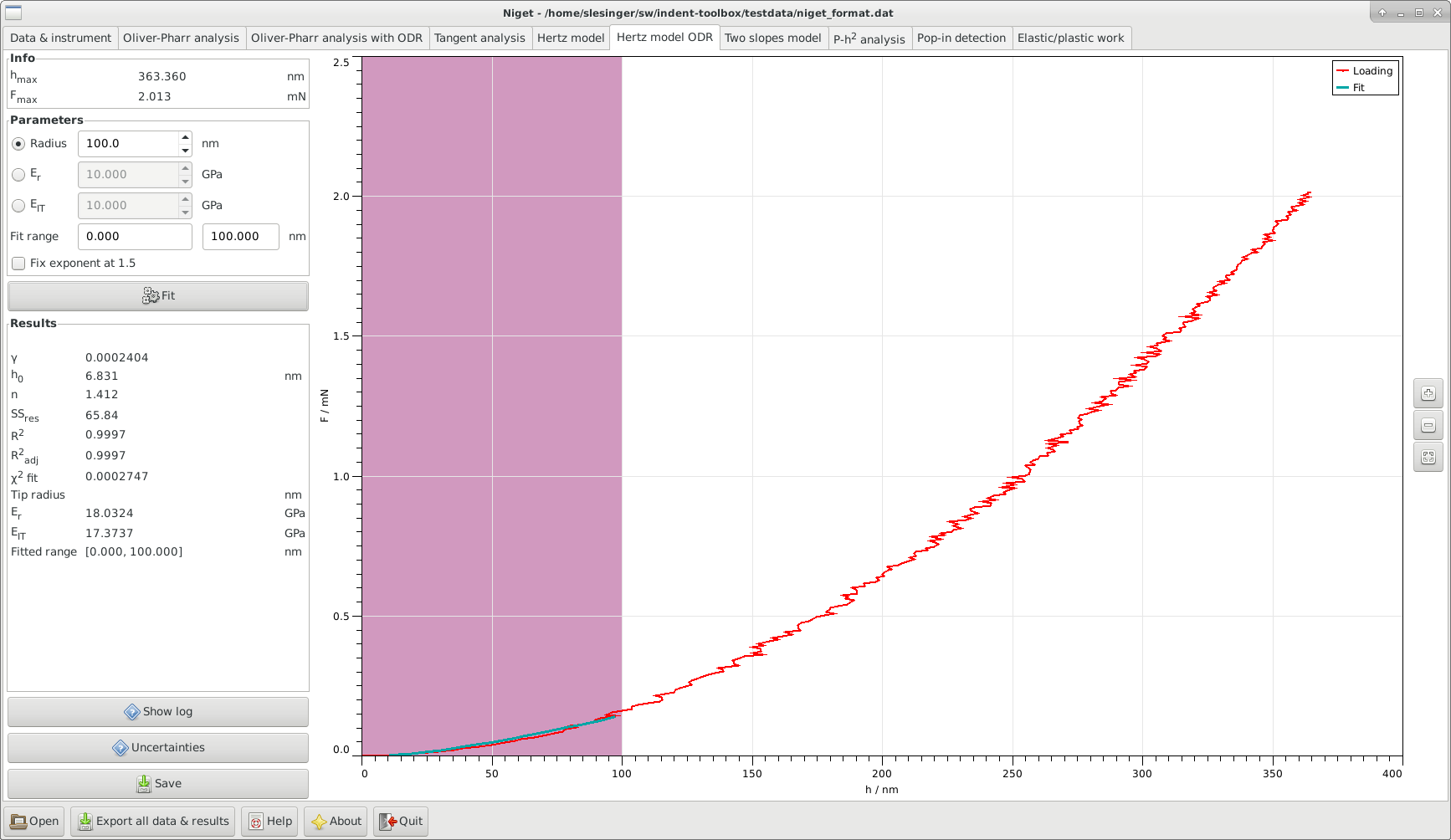
Task: Run the Fit button
Action: 158,296
